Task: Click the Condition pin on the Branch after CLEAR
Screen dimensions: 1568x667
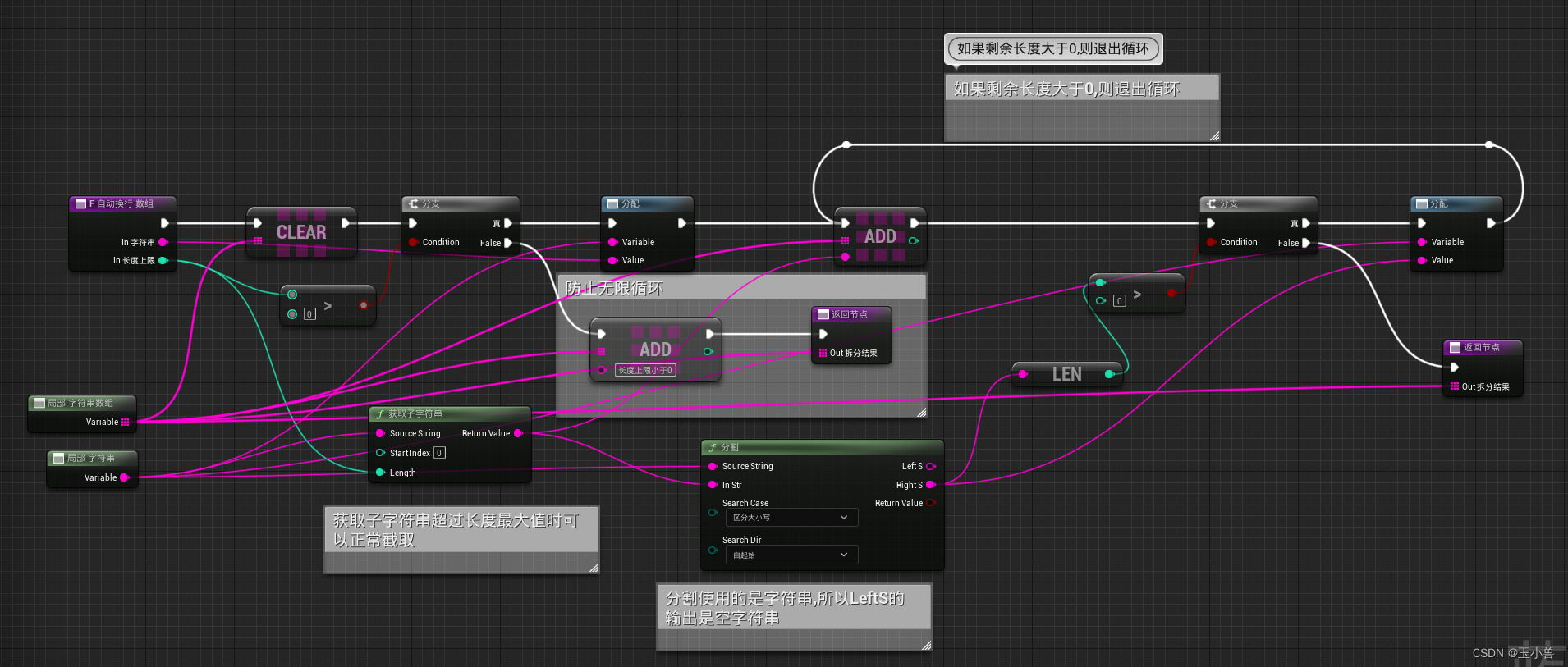Action: point(413,242)
